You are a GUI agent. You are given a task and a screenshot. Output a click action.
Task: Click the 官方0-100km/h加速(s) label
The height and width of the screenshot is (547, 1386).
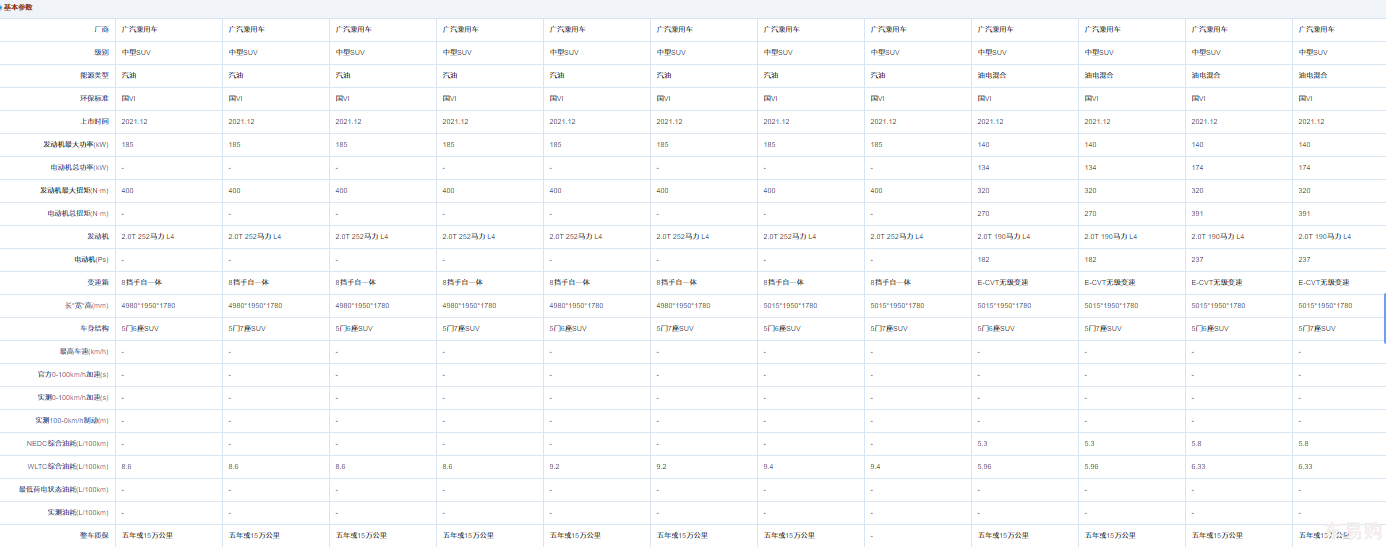pyautogui.click(x=74, y=375)
